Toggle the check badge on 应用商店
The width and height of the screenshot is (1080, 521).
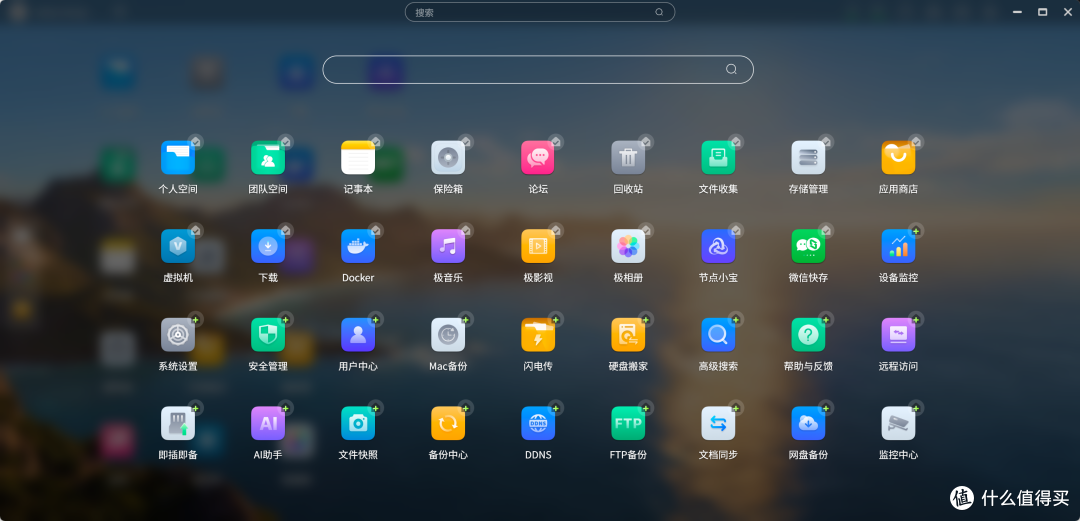(x=915, y=142)
